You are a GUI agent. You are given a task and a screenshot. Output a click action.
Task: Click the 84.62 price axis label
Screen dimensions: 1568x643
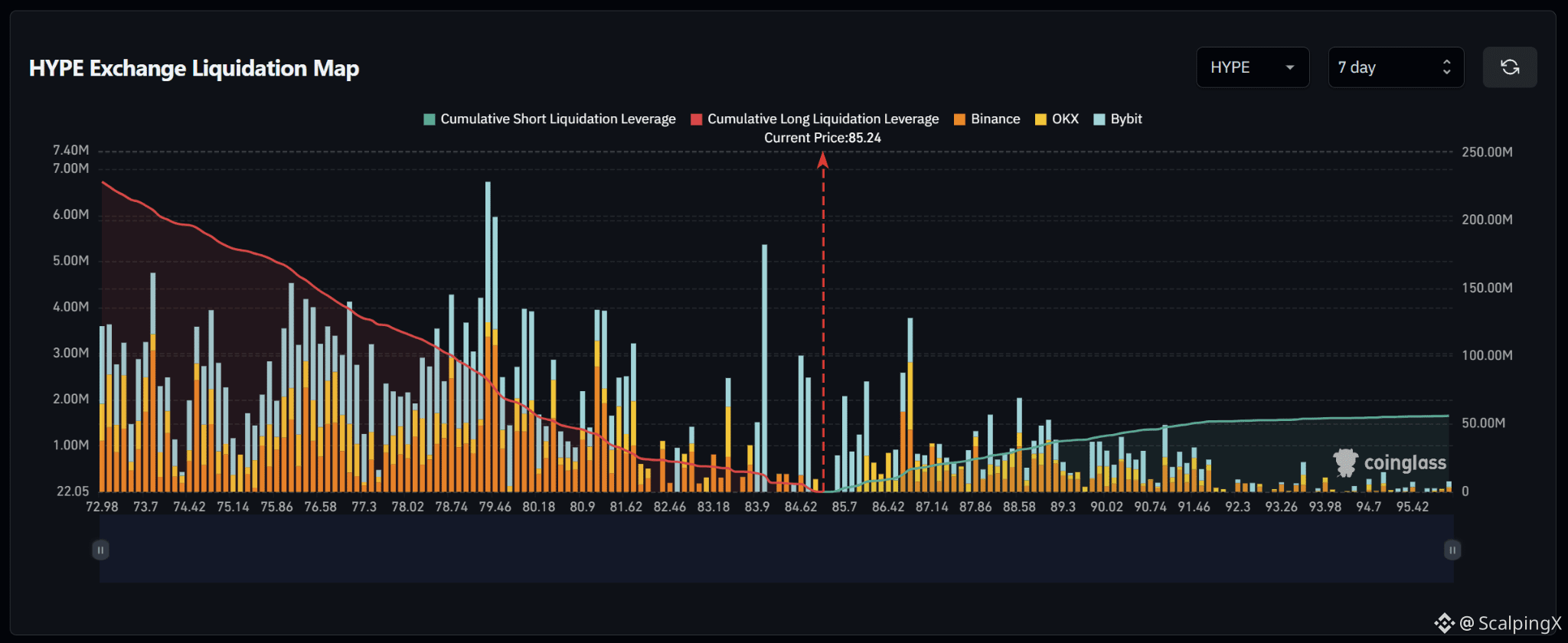(800, 507)
